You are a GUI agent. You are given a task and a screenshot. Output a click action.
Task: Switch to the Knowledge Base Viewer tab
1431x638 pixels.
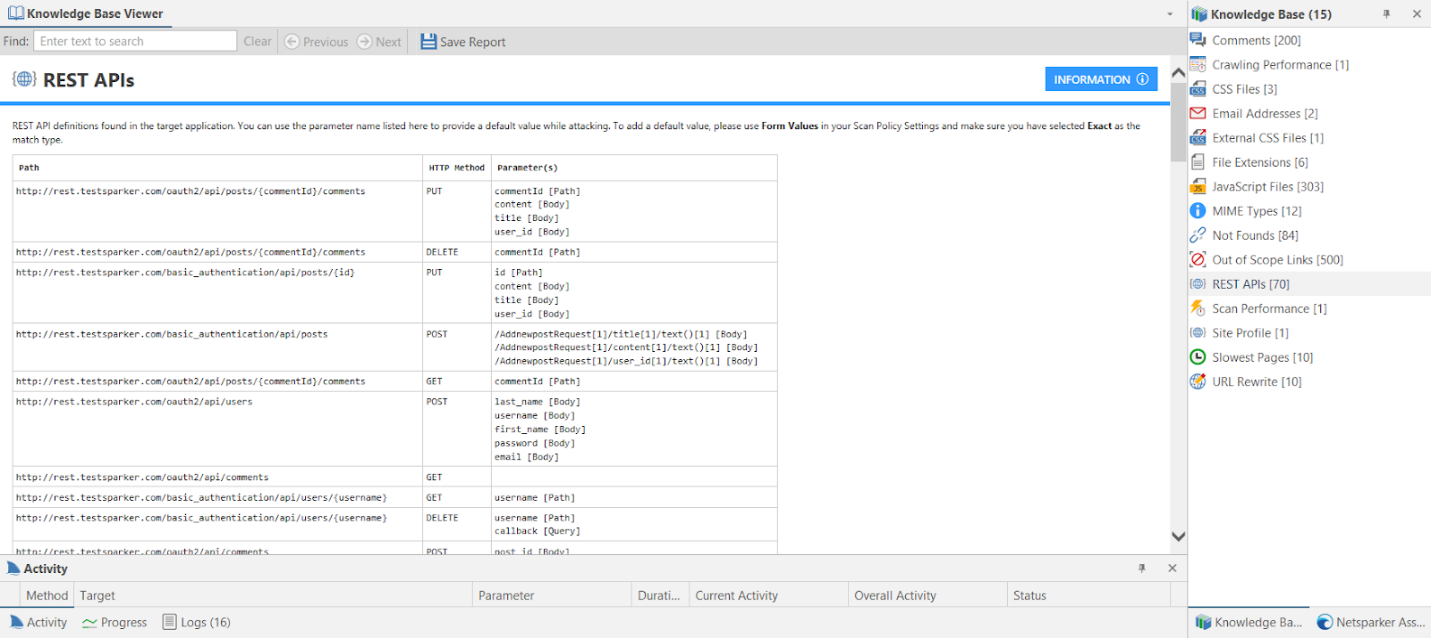point(86,14)
